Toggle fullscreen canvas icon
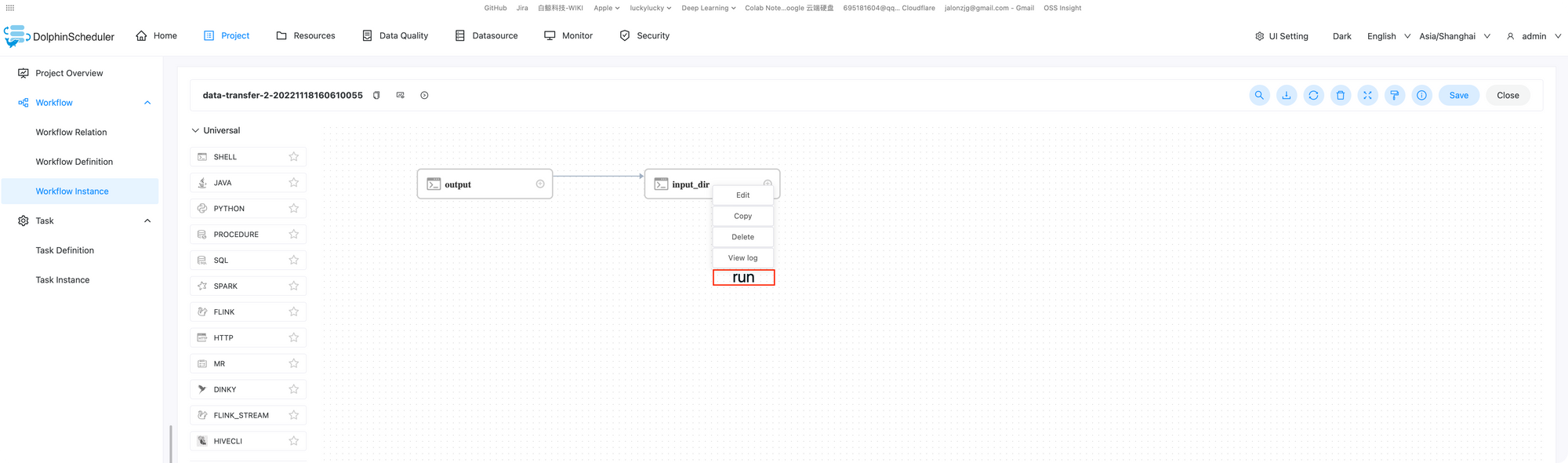Image resolution: width=1568 pixels, height=463 pixels. pyautogui.click(x=1367, y=95)
